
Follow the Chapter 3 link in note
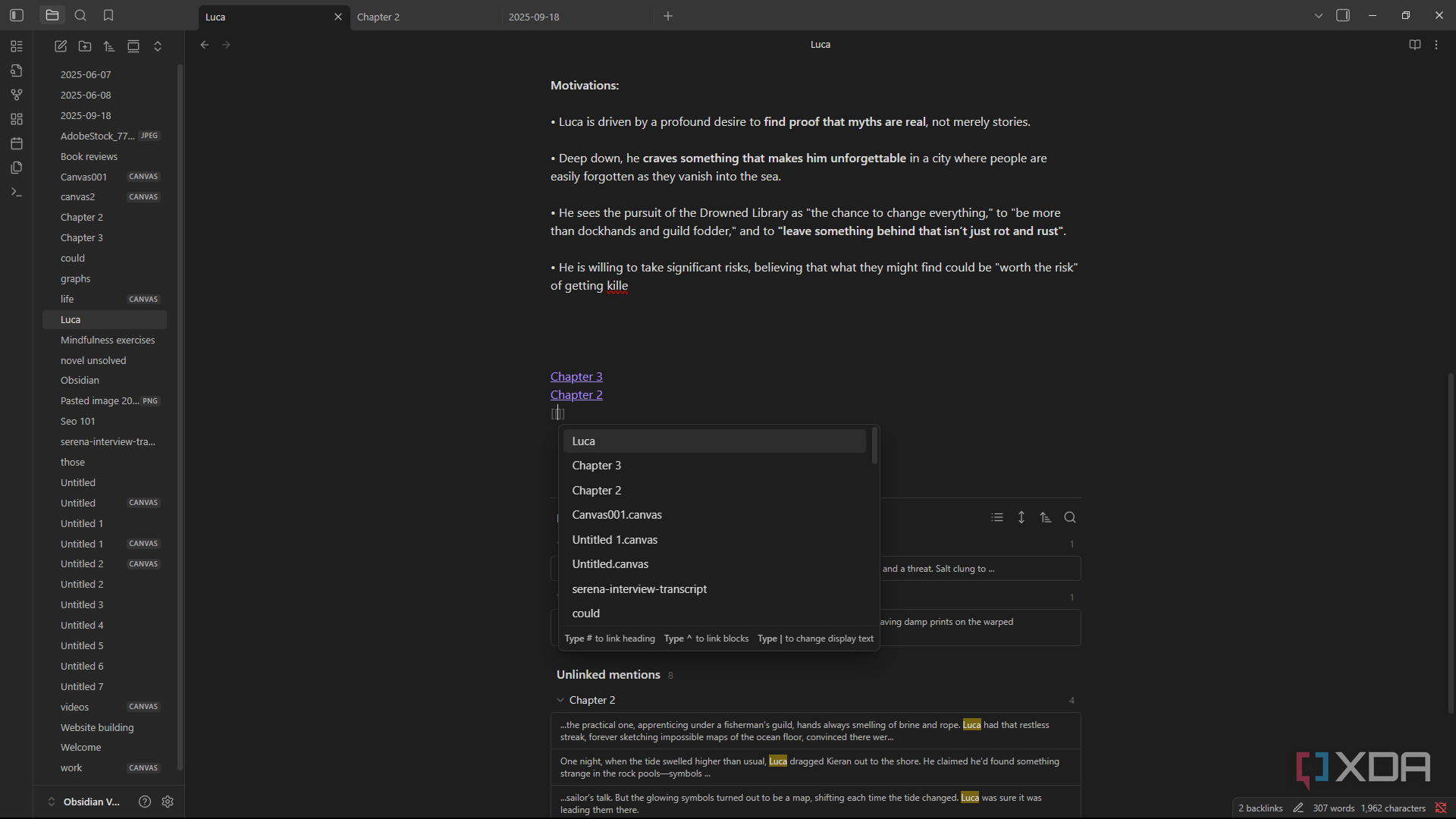pyautogui.click(x=576, y=377)
